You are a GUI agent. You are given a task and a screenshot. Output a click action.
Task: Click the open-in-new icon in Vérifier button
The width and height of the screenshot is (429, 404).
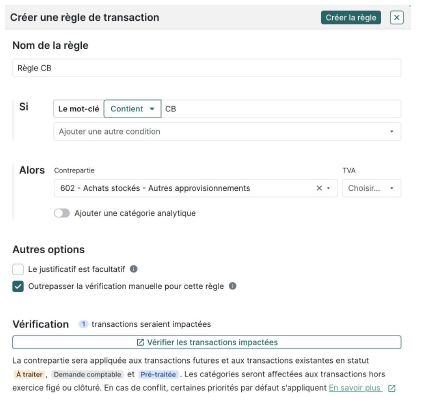[140, 342]
